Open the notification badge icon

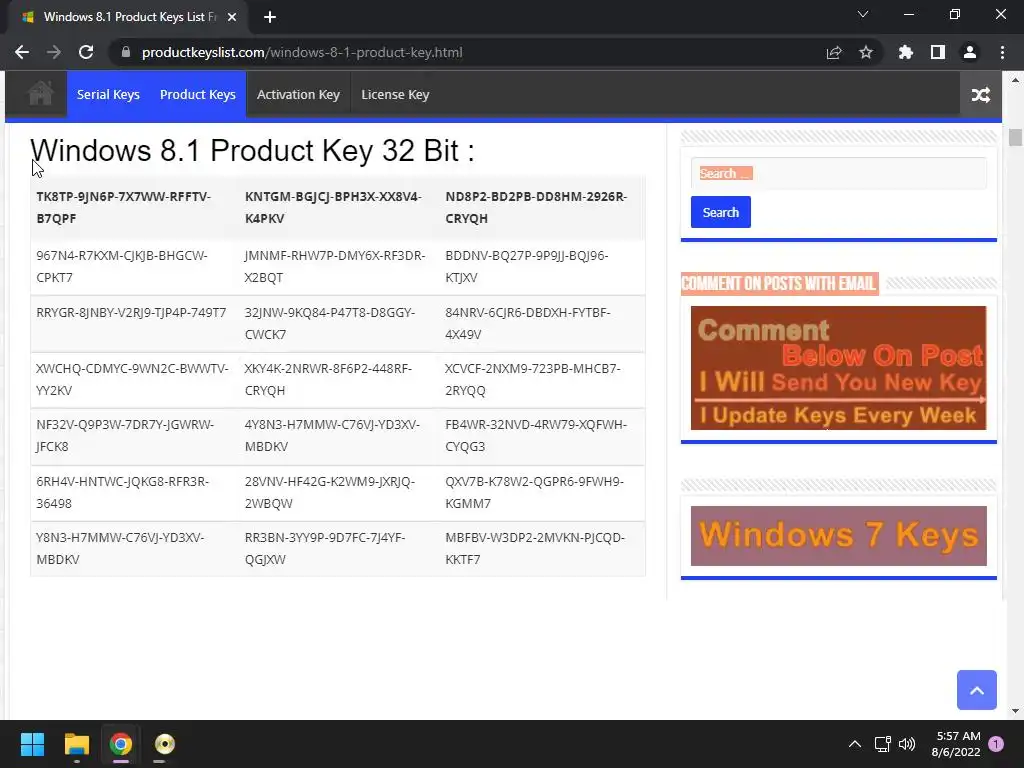(x=996, y=744)
